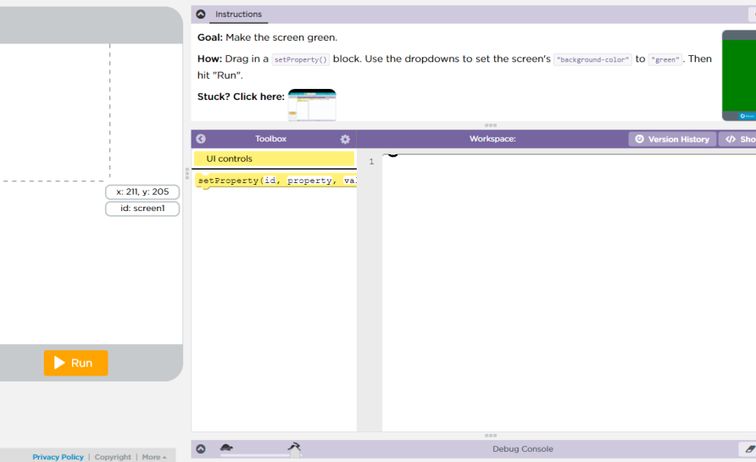Select the setProperty block in toolbox
The image size is (756, 462).
[276, 181]
